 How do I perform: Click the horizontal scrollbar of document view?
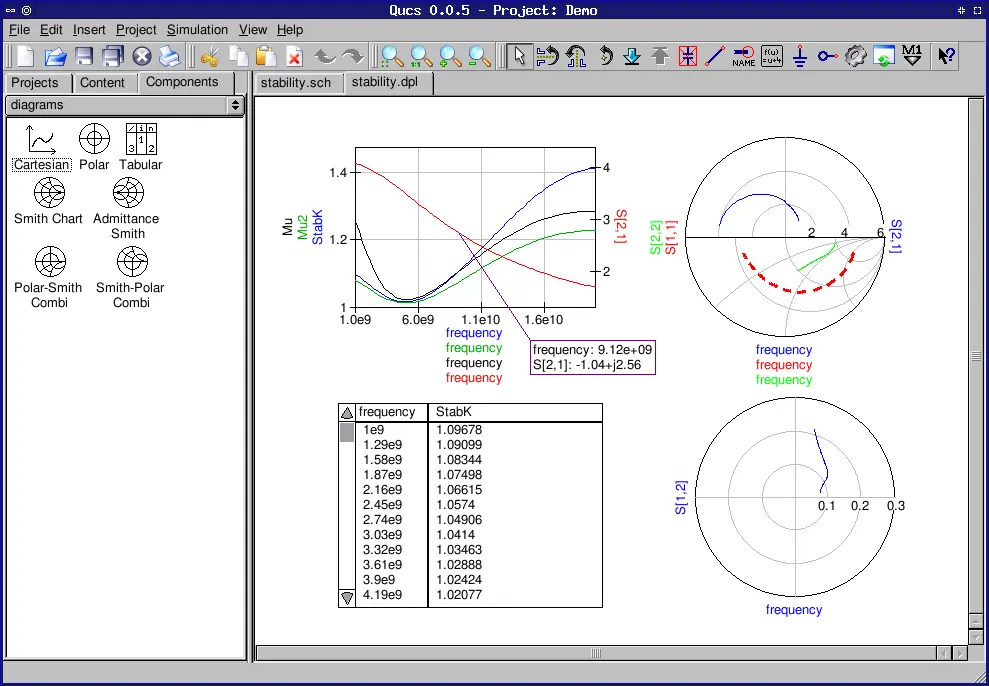pos(595,653)
